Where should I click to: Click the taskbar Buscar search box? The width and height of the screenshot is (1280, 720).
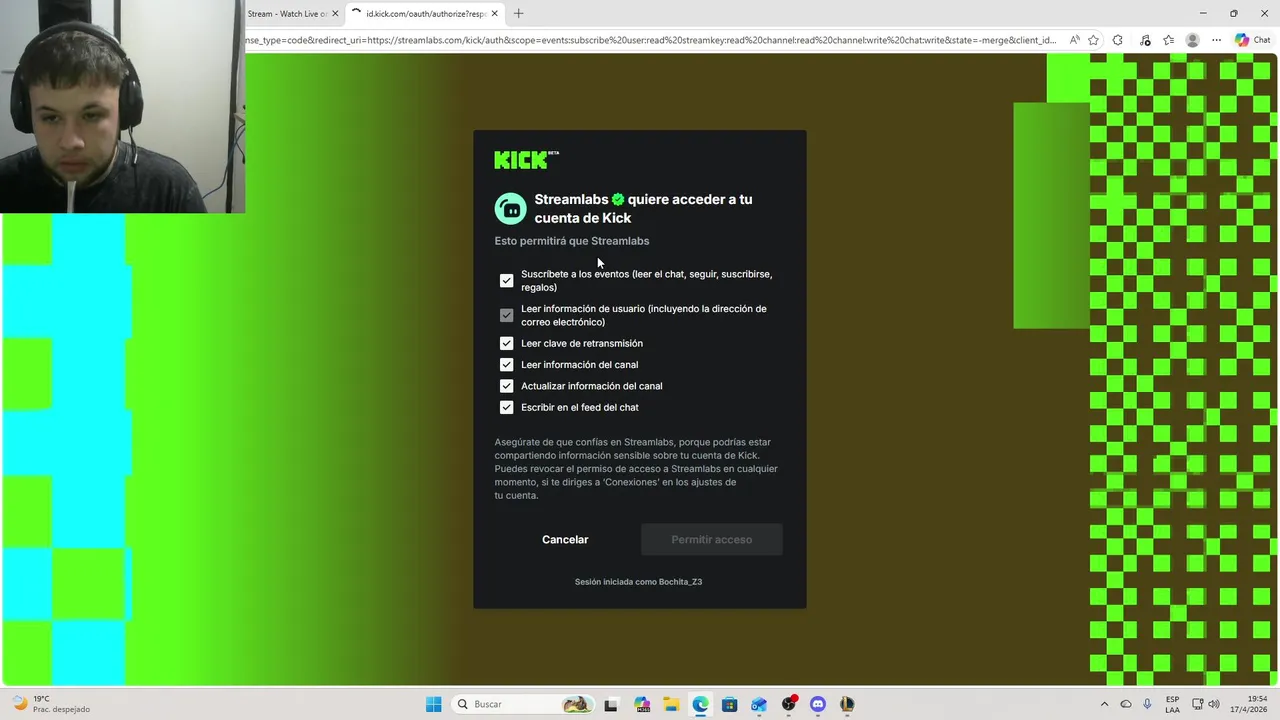[x=521, y=704]
